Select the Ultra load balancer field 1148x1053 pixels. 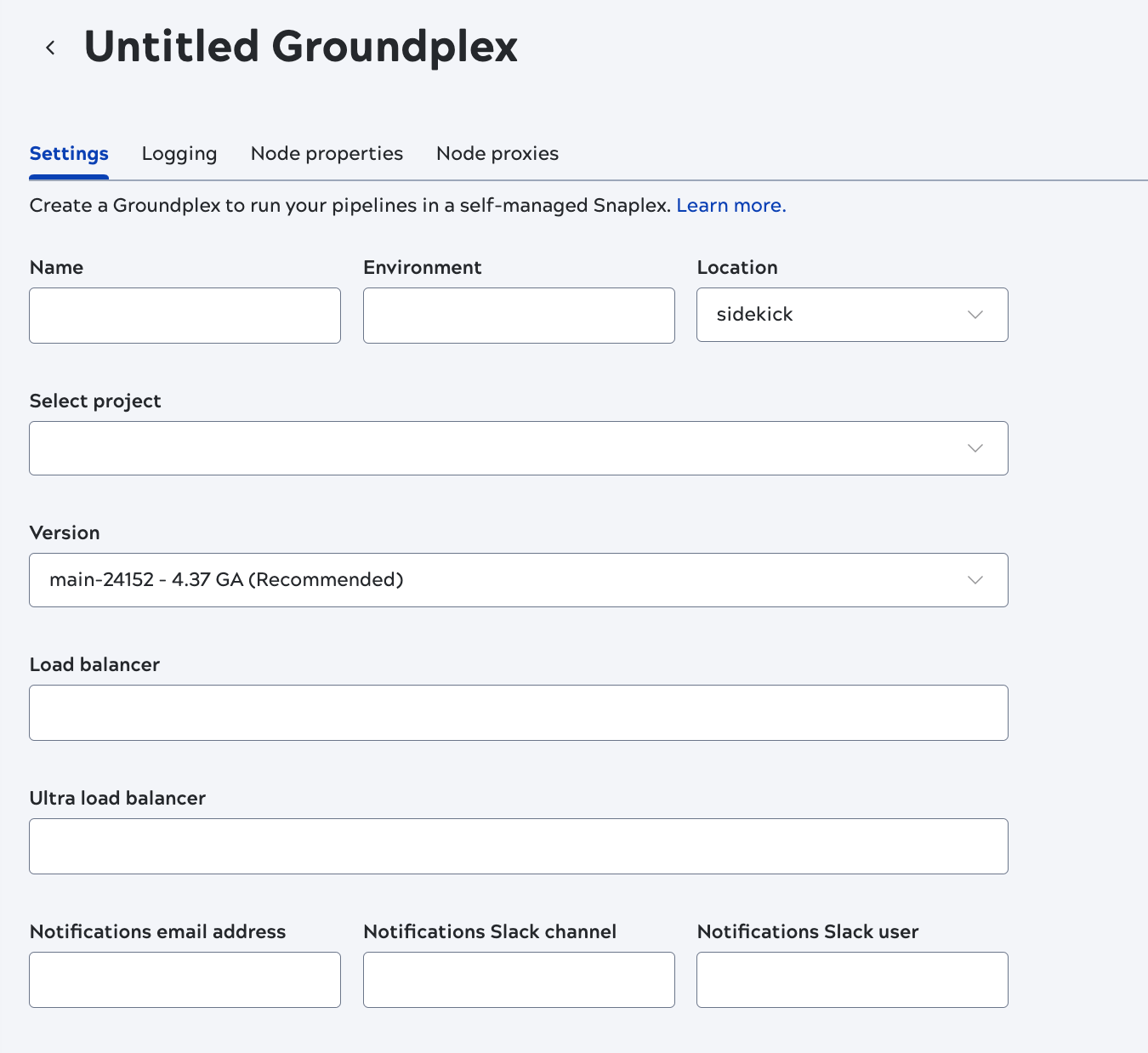519,845
